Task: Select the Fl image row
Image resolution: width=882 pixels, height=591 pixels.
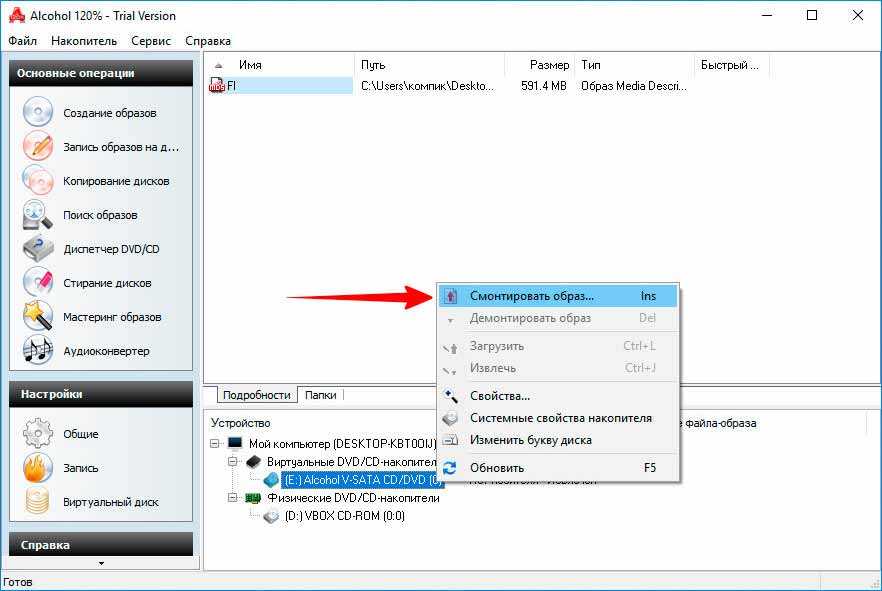Action: coord(280,85)
